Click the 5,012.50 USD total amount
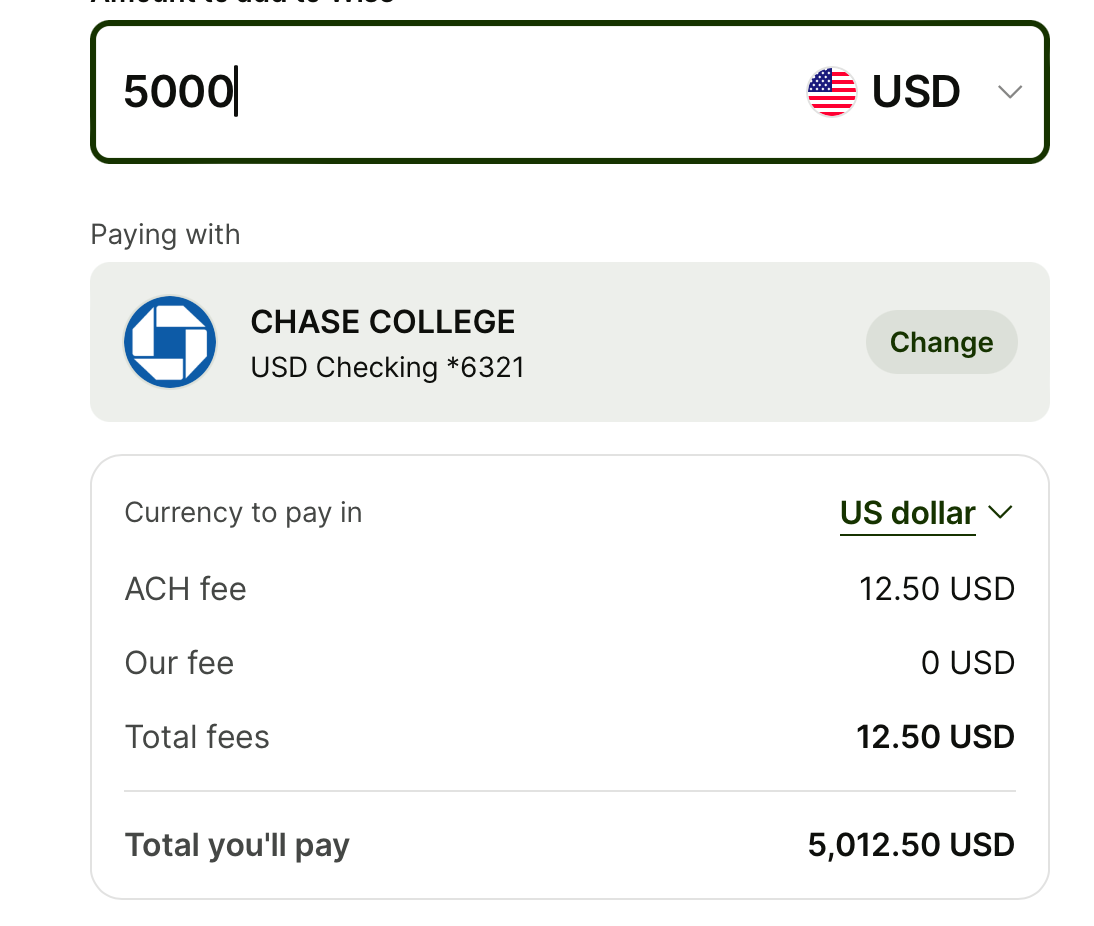 [x=911, y=845]
